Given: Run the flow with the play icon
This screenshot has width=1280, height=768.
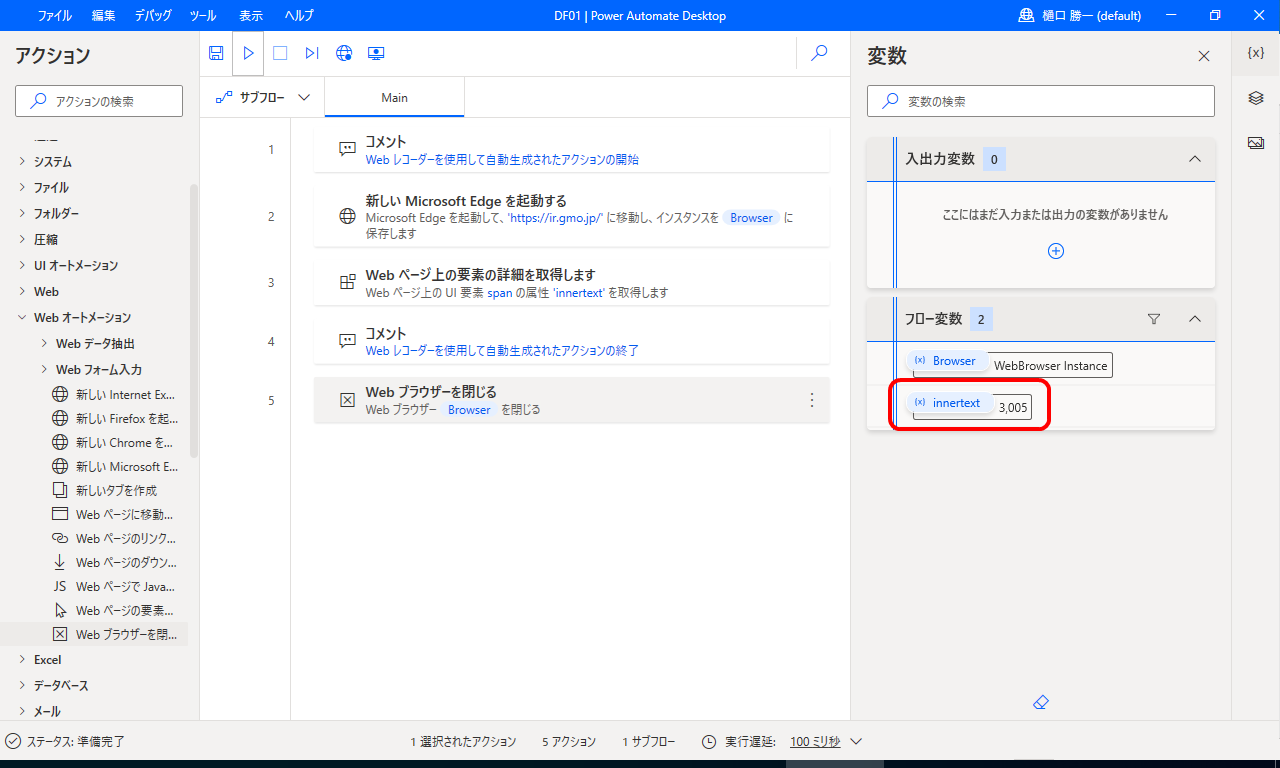Looking at the screenshot, I should 248,53.
